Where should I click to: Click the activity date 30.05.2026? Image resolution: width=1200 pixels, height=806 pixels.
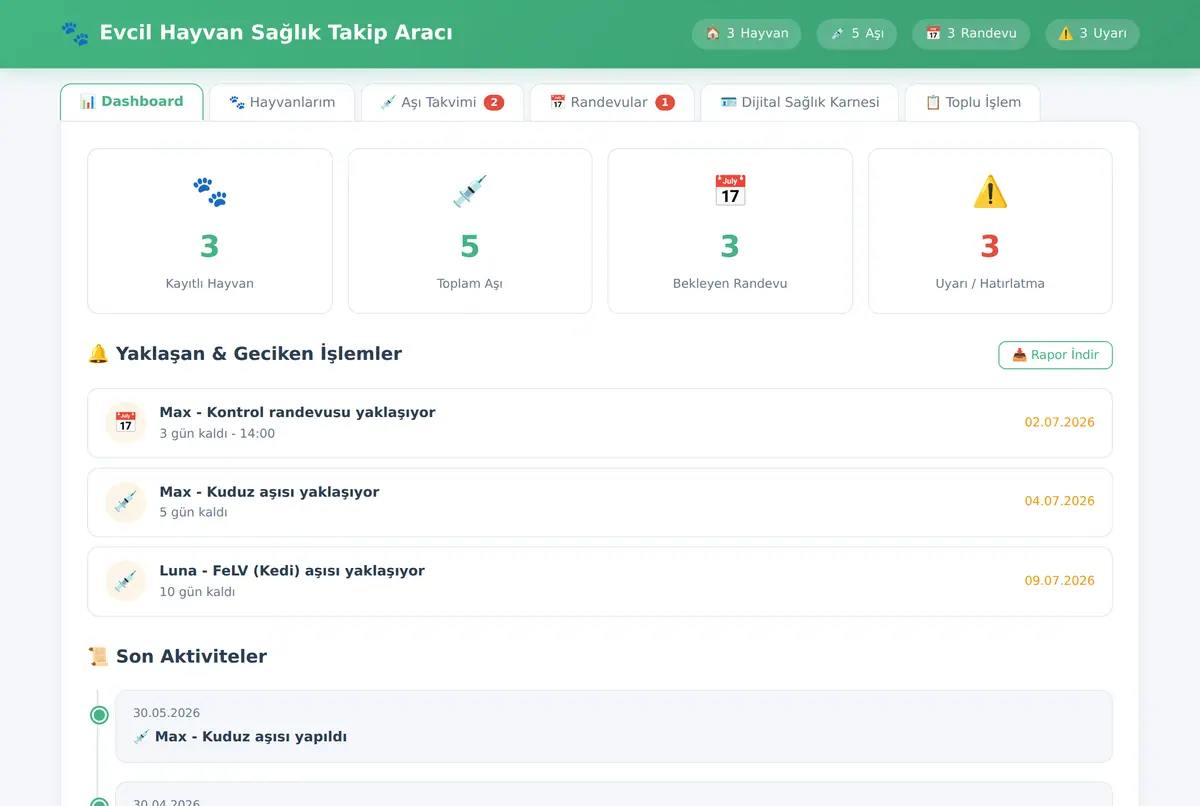click(x=166, y=713)
